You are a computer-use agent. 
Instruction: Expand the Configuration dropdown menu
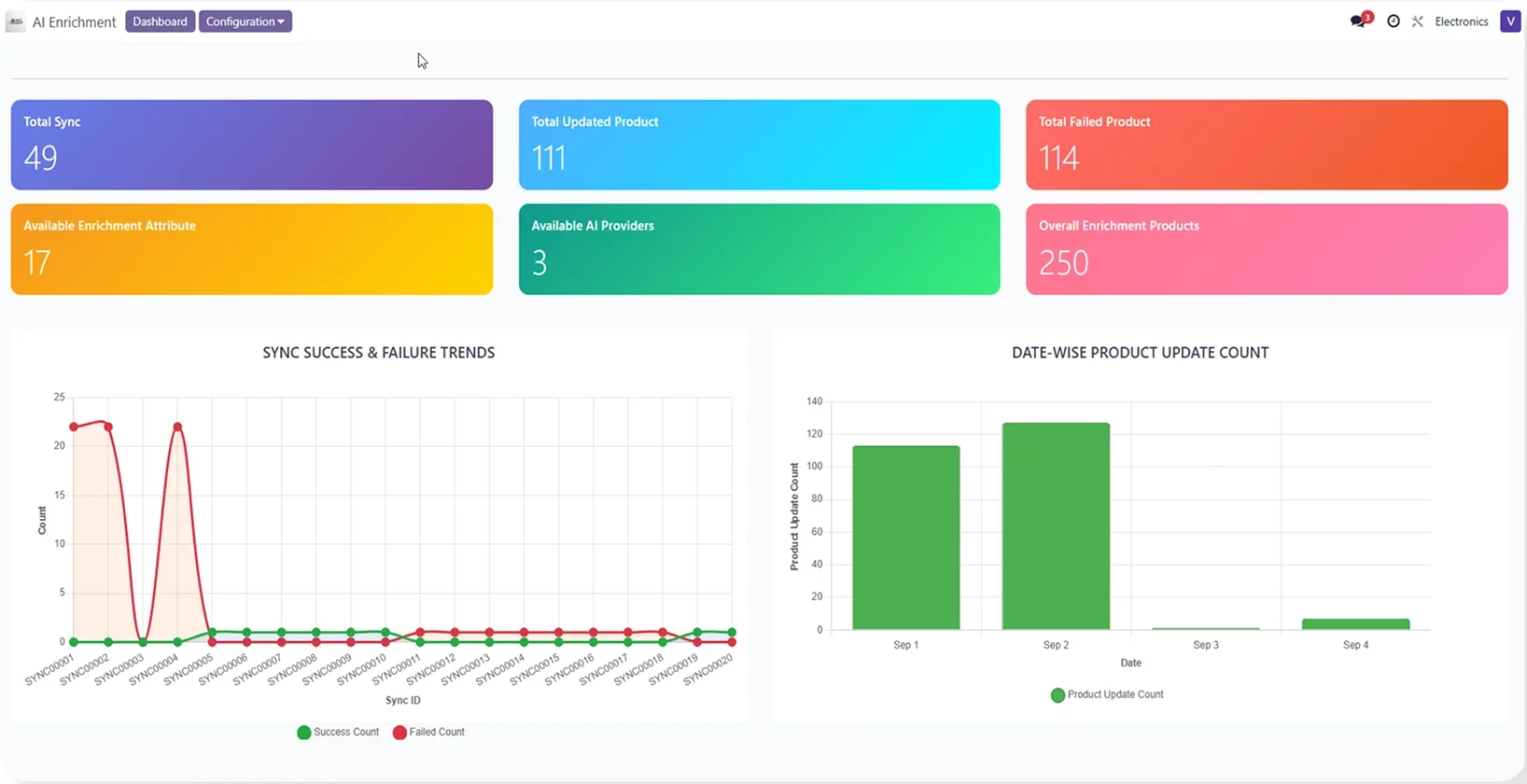[245, 21]
